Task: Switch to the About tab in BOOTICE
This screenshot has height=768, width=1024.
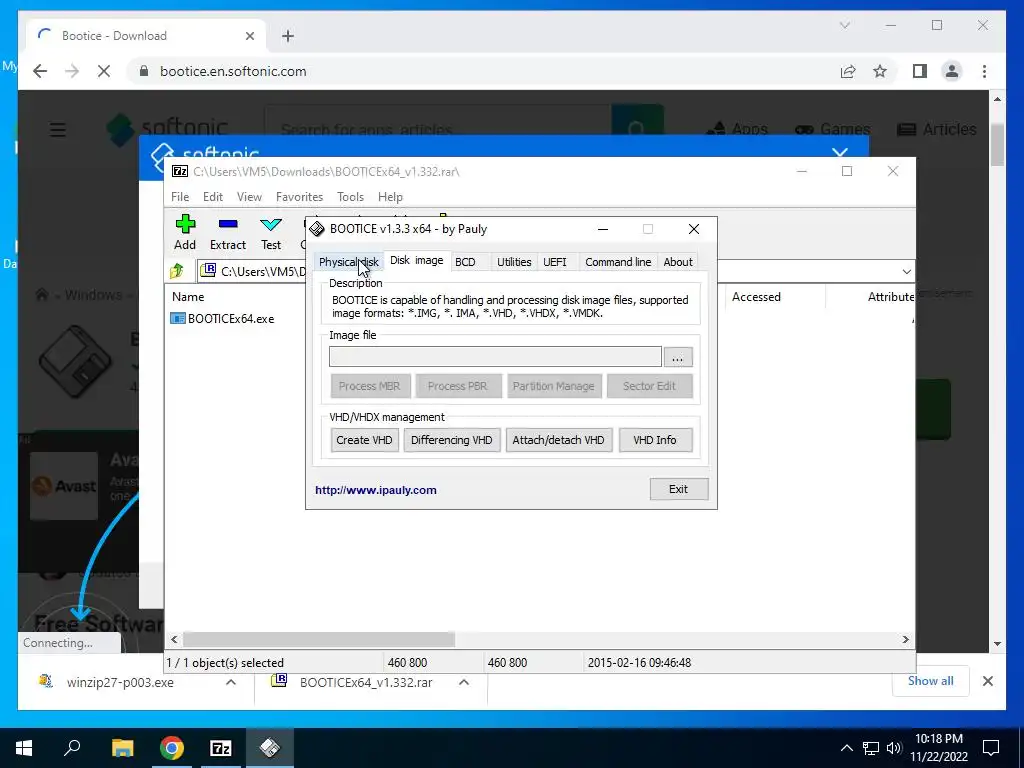Action: [678, 262]
